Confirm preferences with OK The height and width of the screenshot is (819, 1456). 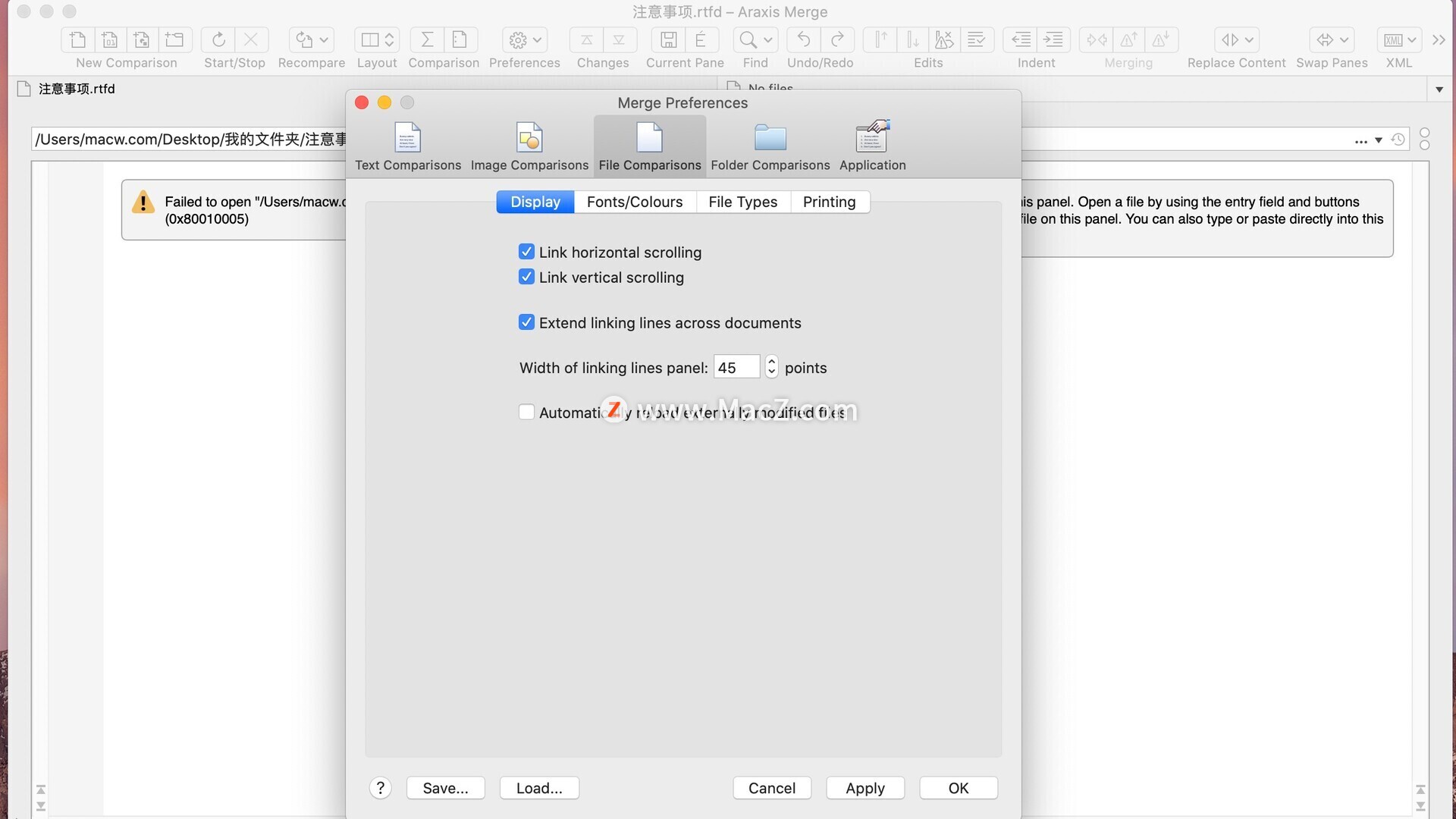tap(959, 788)
